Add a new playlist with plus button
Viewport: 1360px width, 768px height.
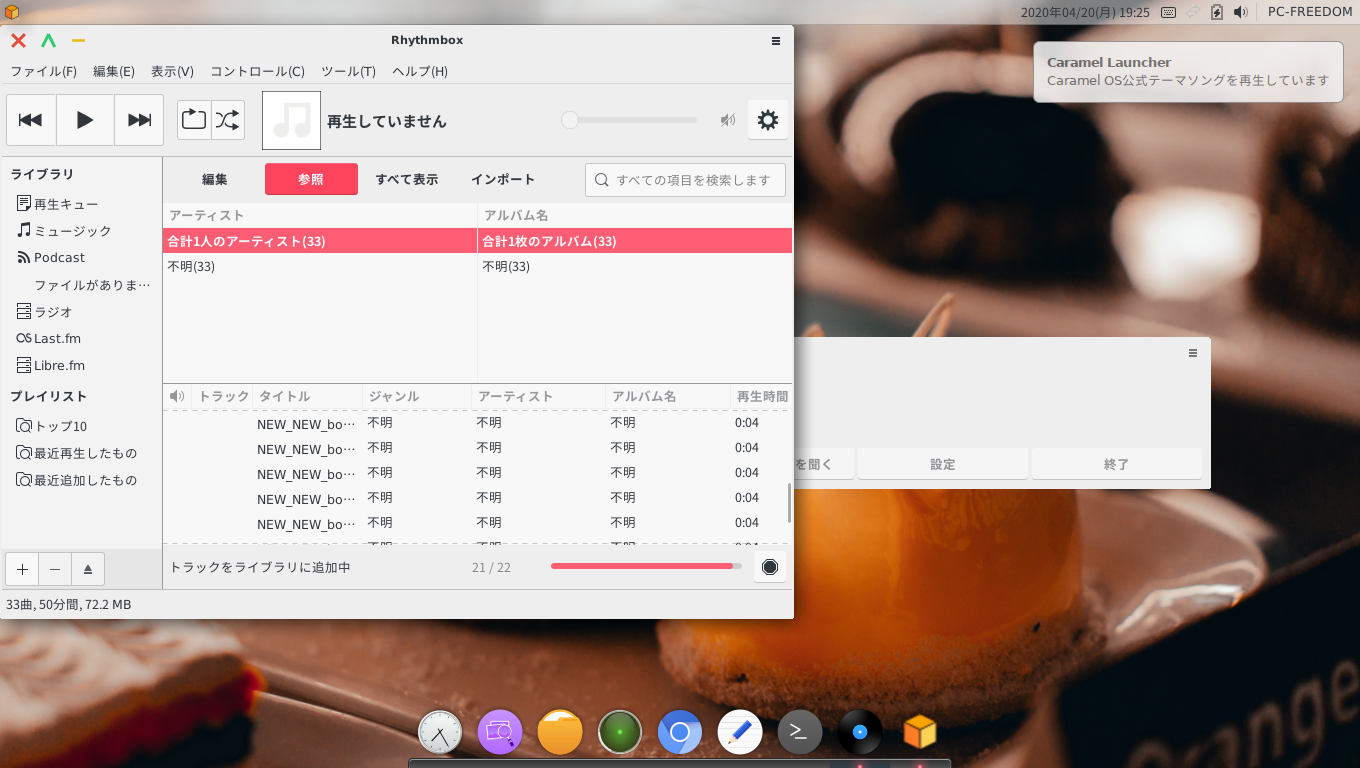click(22, 569)
